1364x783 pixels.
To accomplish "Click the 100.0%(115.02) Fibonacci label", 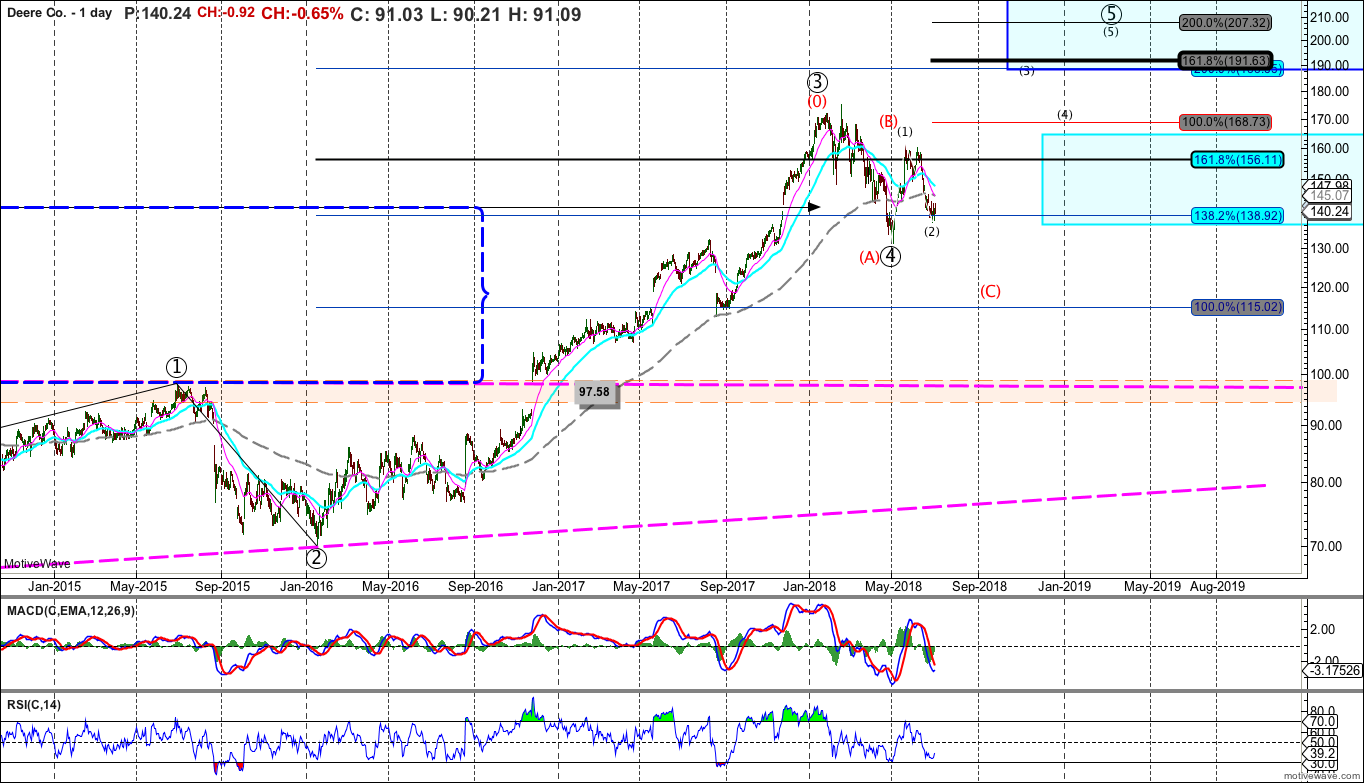I will pyautogui.click(x=1237, y=307).
